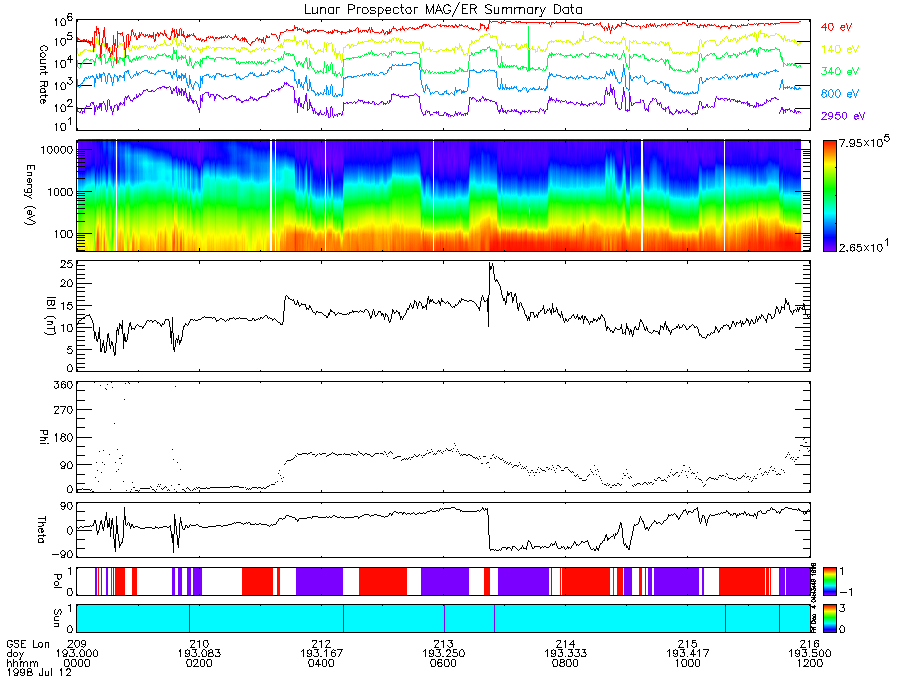Click the energy spectrogram color scale bar
The image size is (900, 700).
830,196
